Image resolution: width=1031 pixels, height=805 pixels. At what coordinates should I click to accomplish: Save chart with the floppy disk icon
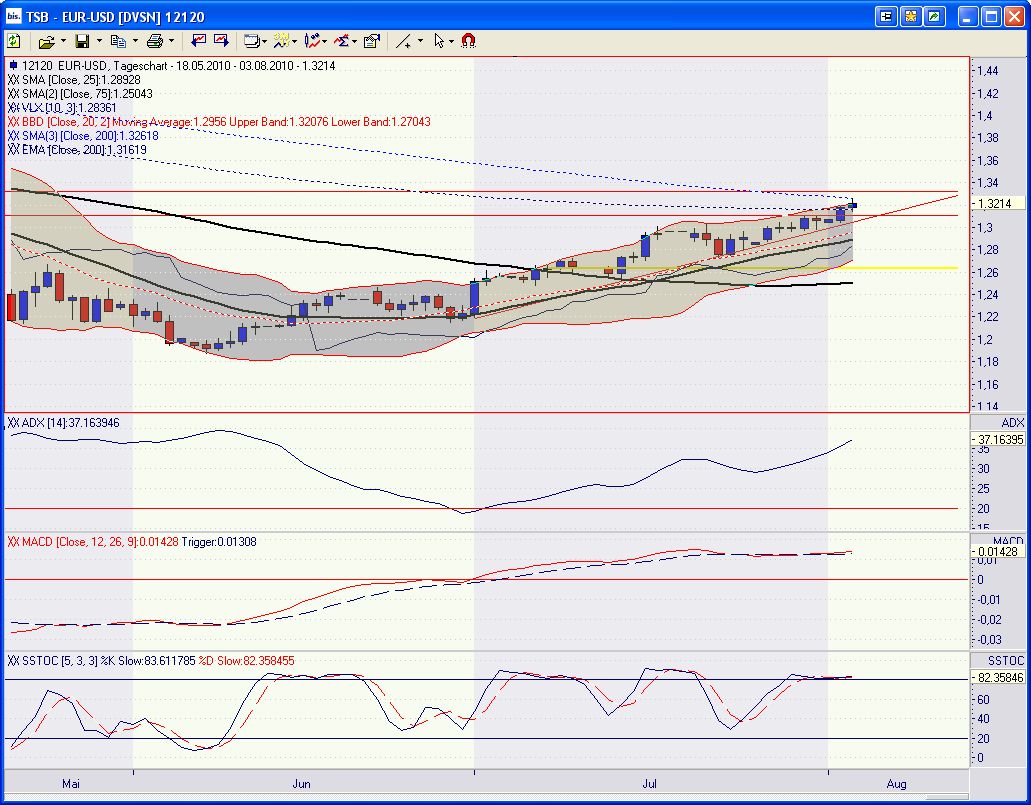(82, 41)
